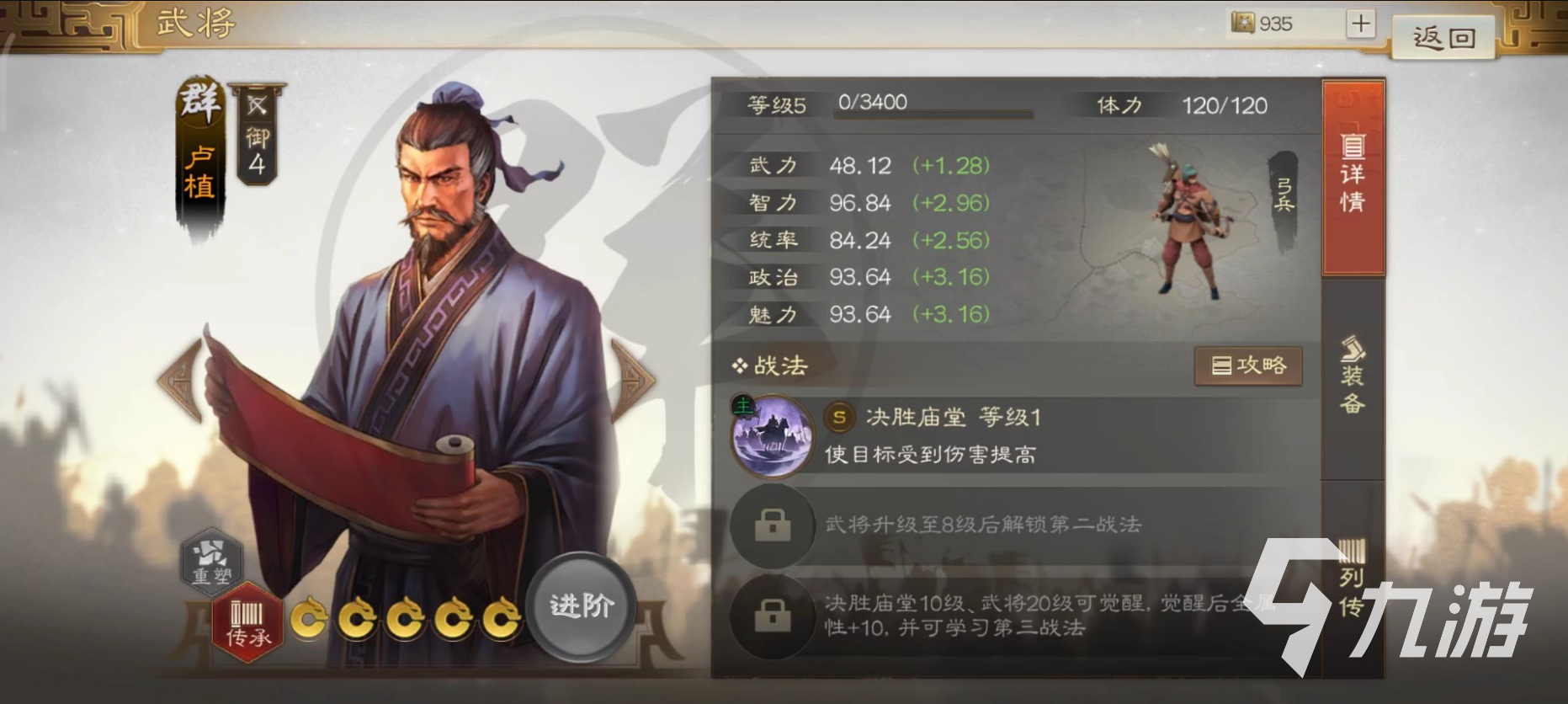Tap the 群 faction badge
Screen dimensions: 1568x704
coord(199,101)
